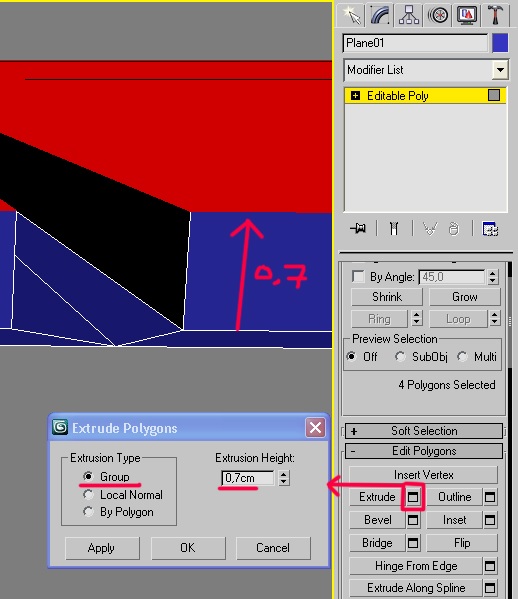
Task: Open the Display panel tab
Action: point(467,15)
